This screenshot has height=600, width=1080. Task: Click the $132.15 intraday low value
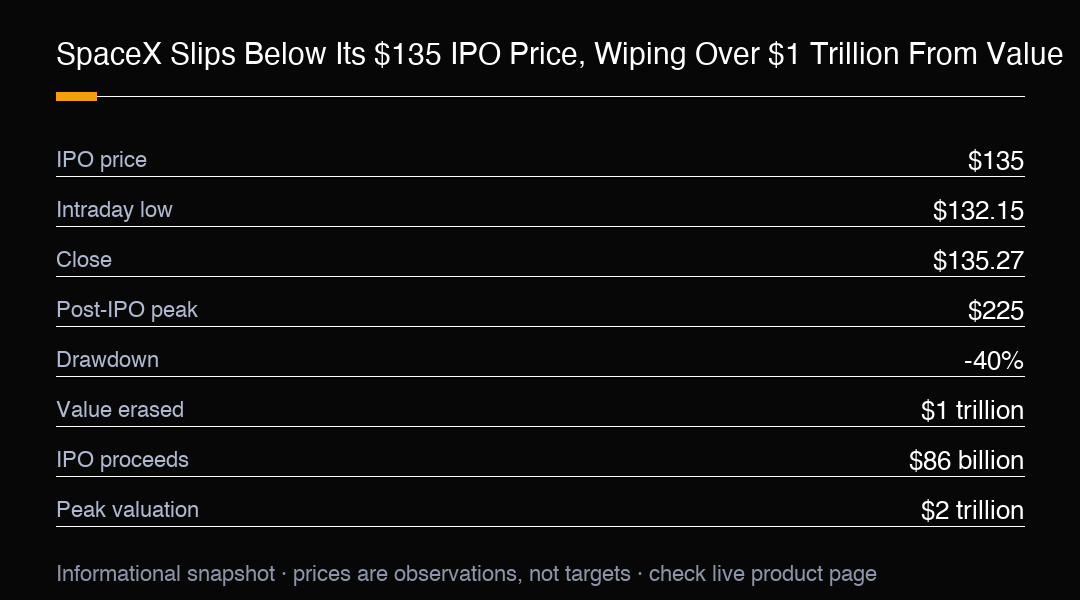coord(978,211)
